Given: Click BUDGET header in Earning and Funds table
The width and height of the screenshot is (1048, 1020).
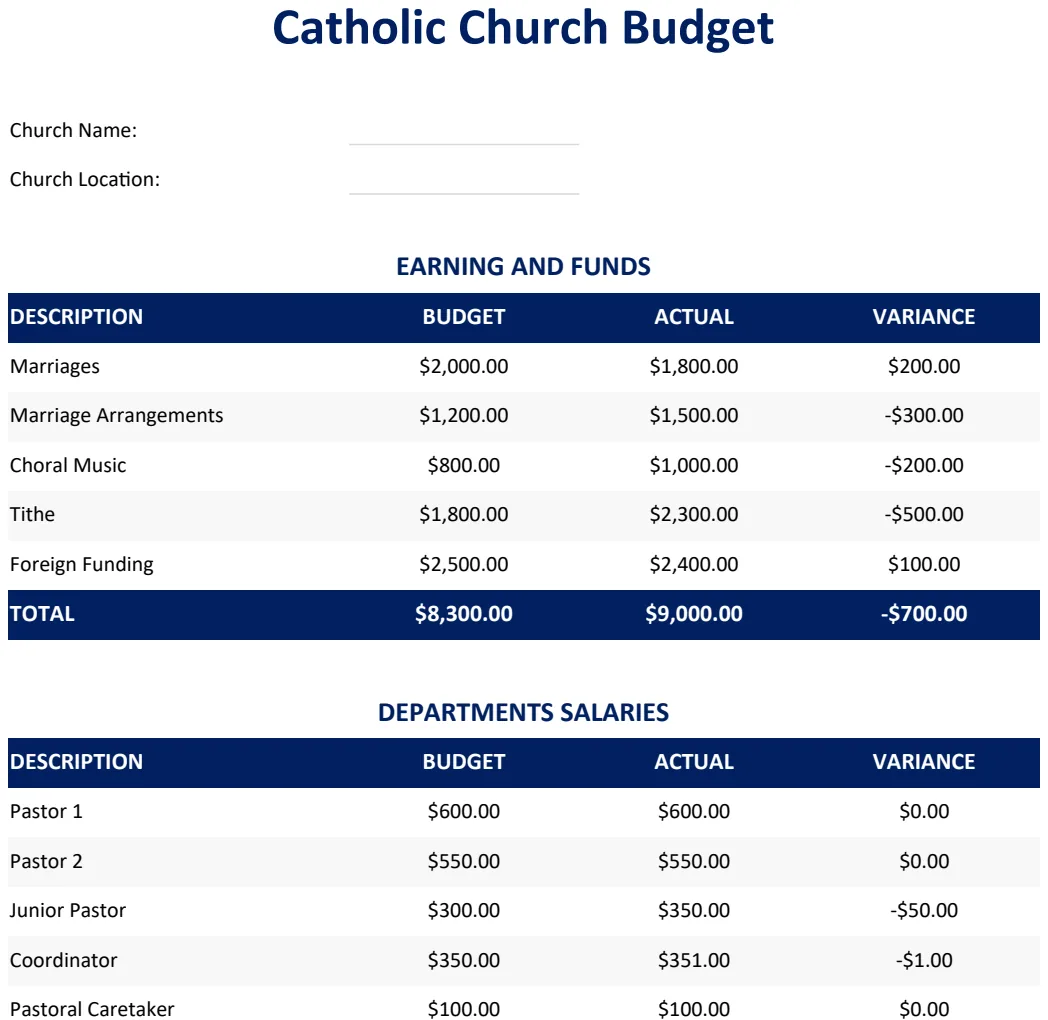Looking at the screenshot, I should 464,317.
